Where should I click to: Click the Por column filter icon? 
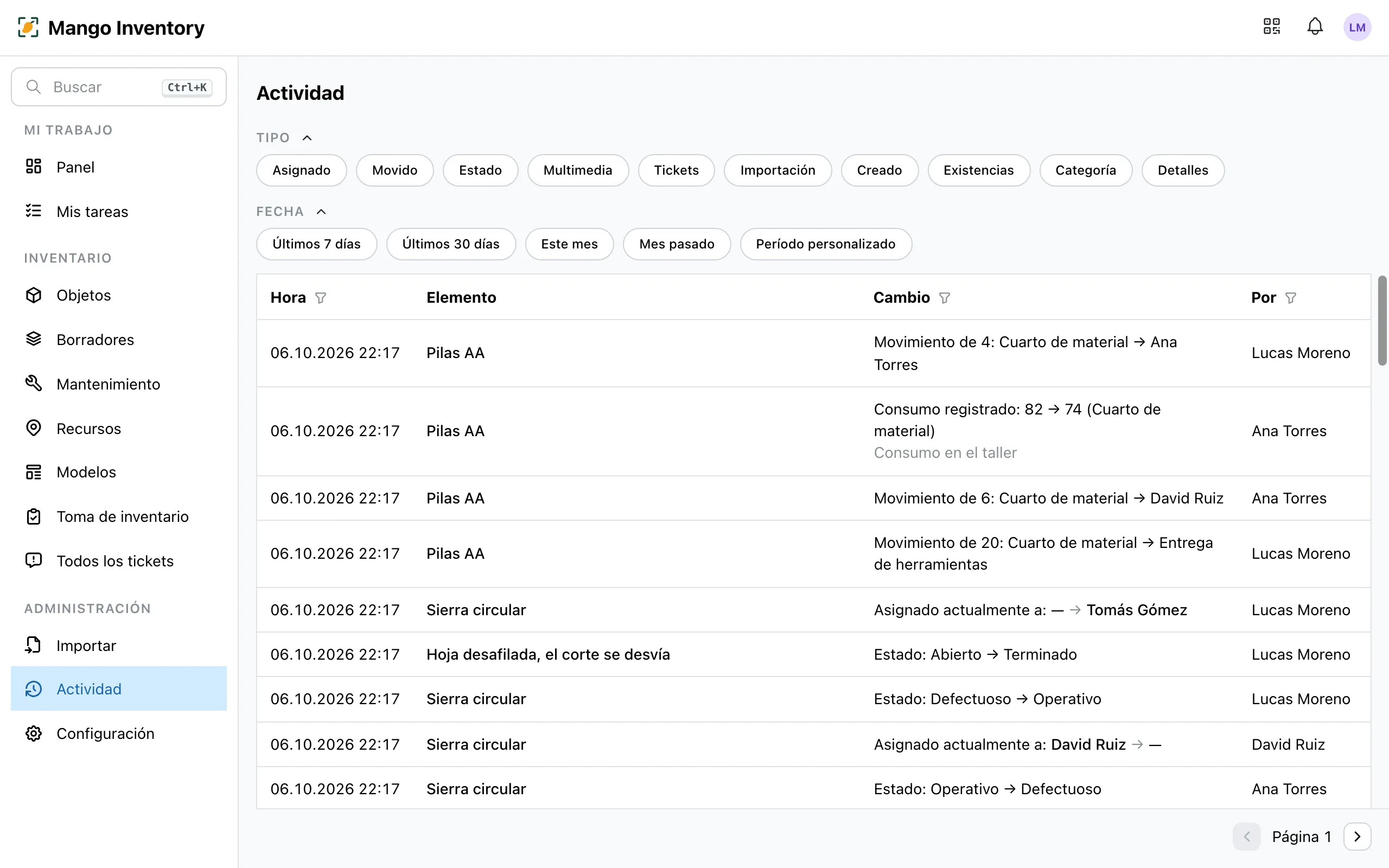click(1290, 297)
